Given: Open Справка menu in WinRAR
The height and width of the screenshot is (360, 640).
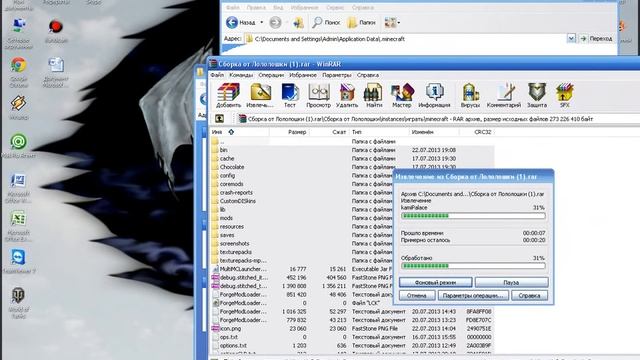Looking at the screenshot, I should pyautogui.click(x=368, y=75).
